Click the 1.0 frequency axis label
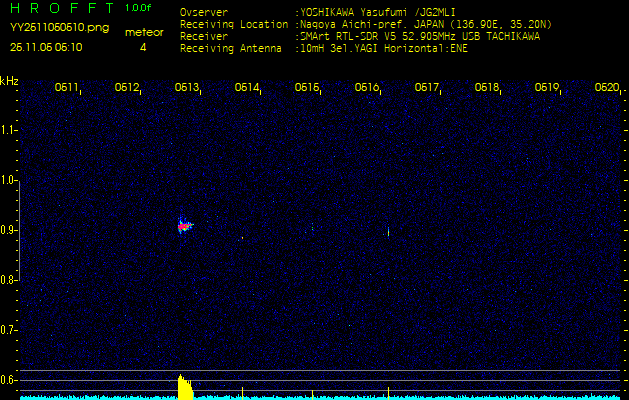This screenshot has height=400, width=629. [9, 180]
